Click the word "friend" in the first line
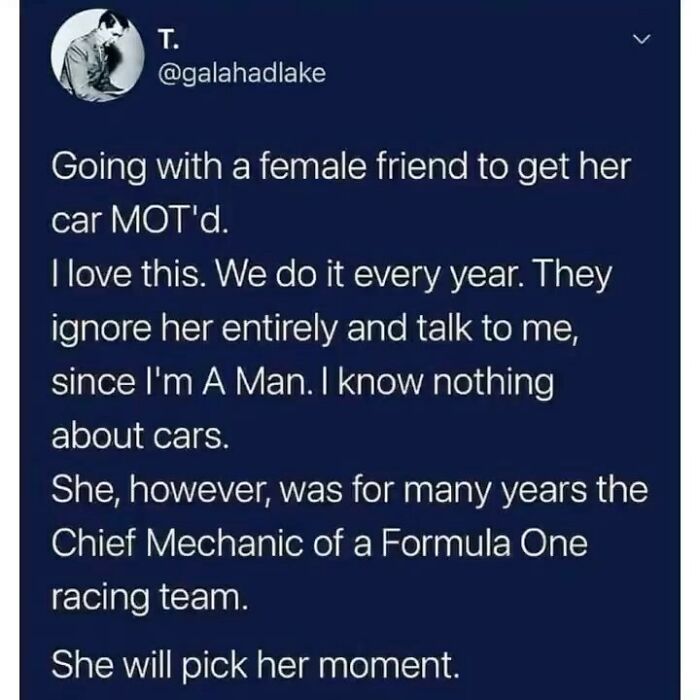 tap(424, 167)
